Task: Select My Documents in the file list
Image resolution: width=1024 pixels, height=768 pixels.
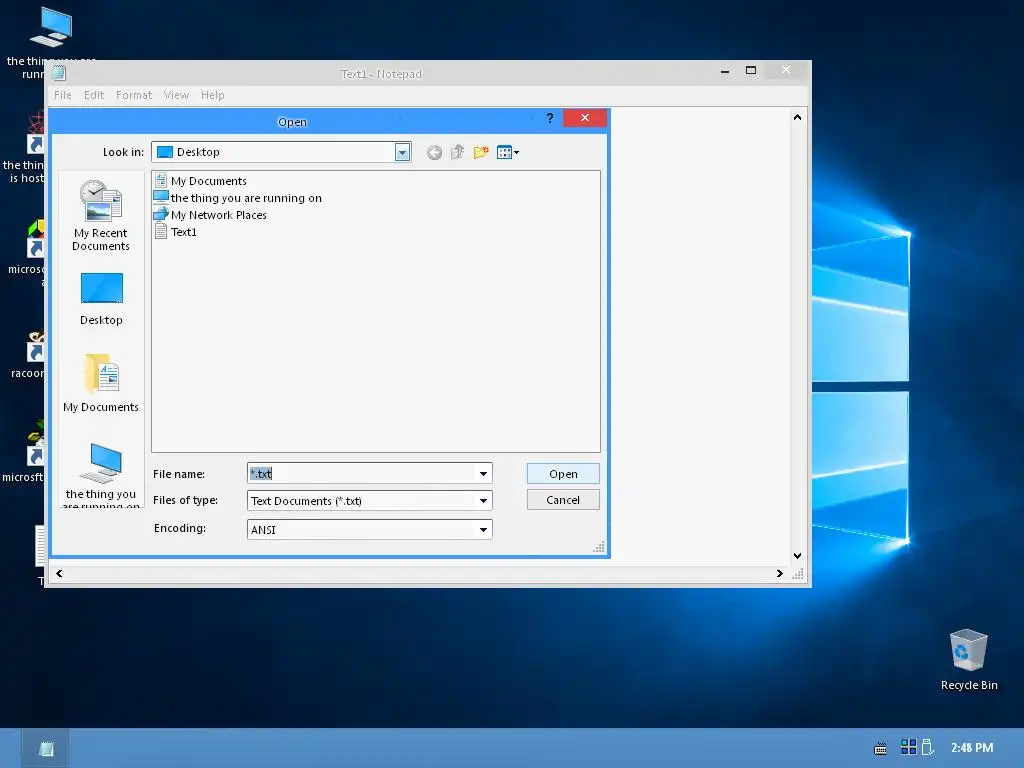Action: [x=200, y=181]
